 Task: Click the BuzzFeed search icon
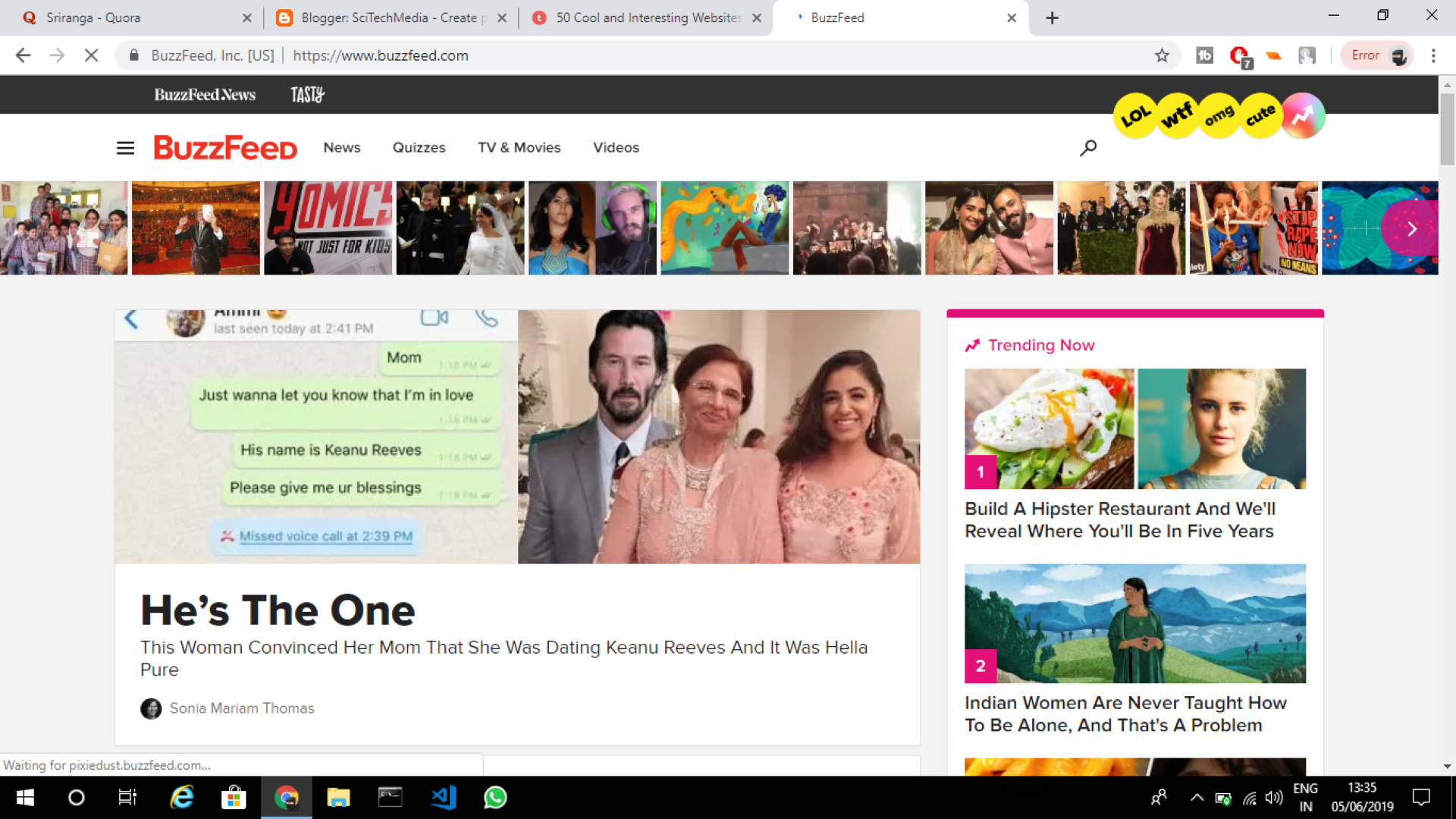(1089, 147)
